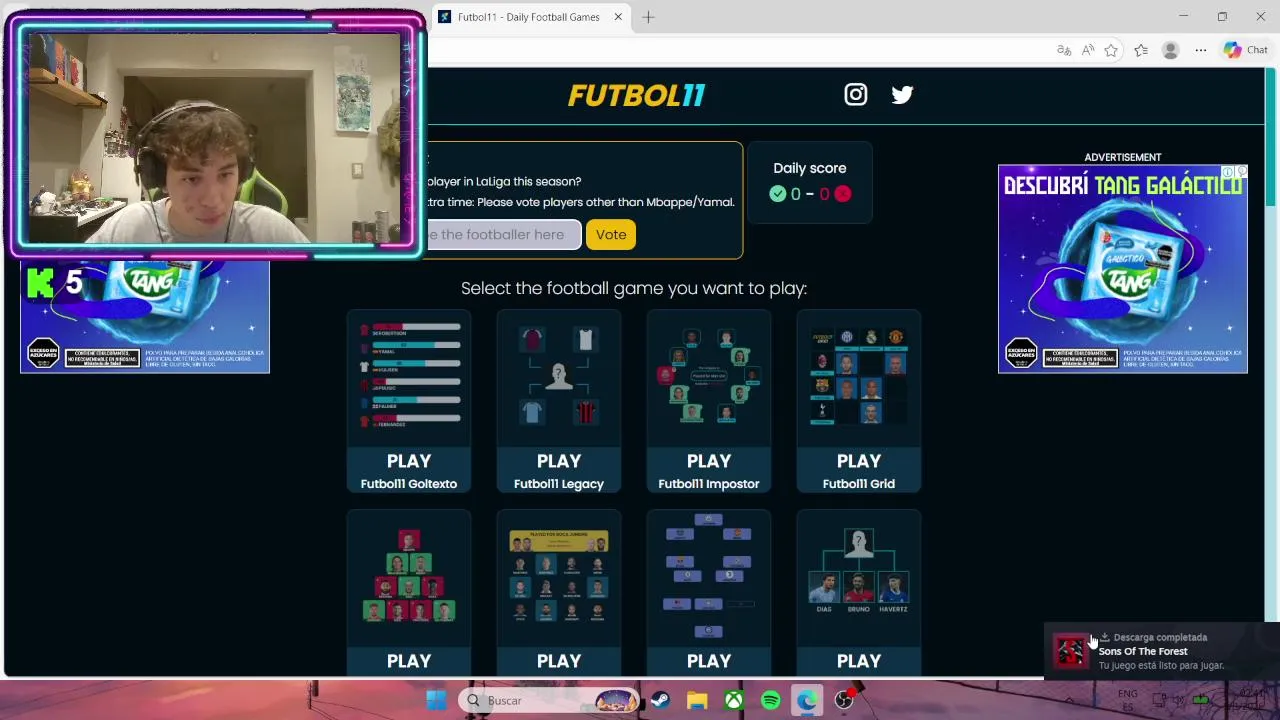Open the blank lineup formation game thumbnail
1280x720 pixels.
(x=709, y=577)
